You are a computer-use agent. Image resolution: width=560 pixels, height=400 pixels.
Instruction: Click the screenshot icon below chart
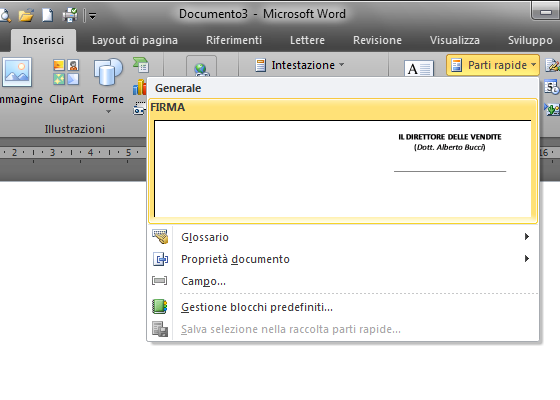click(139, 109)
